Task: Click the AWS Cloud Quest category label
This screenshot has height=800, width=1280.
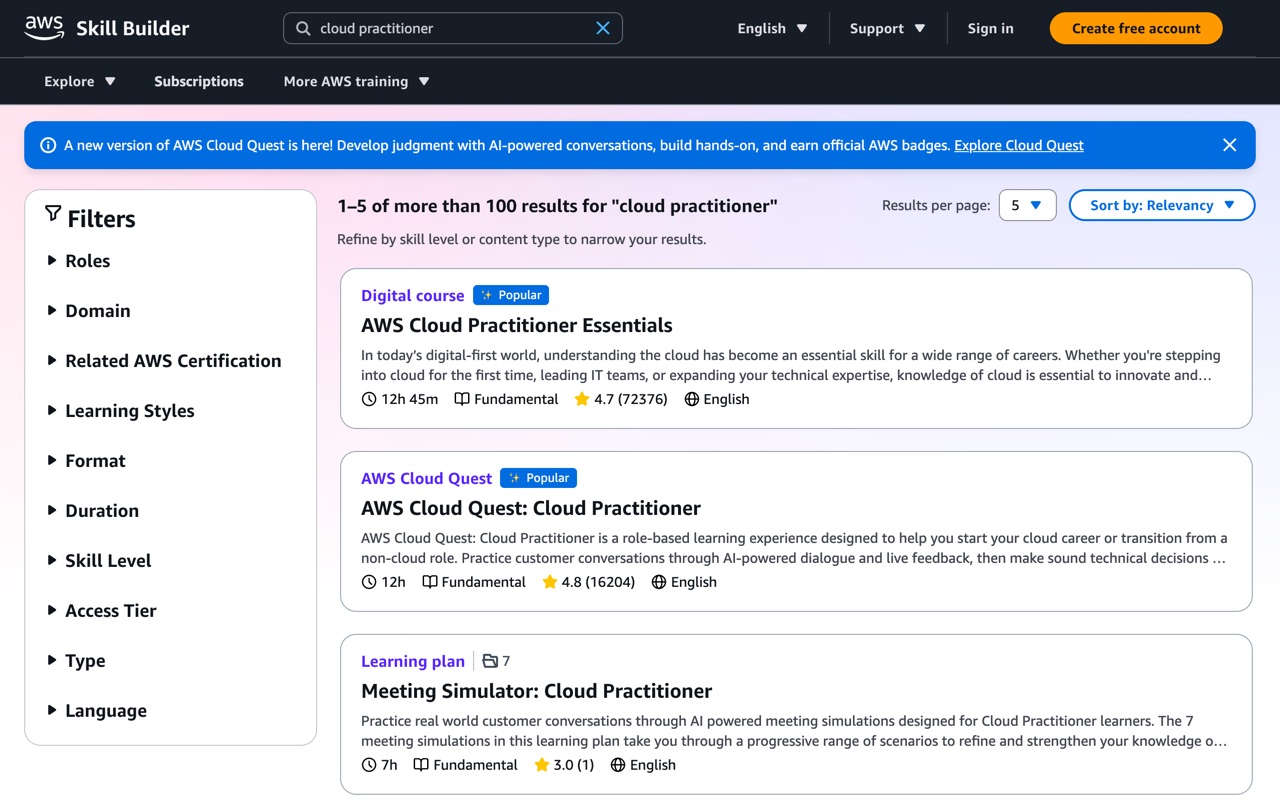Action: [427, 478]
